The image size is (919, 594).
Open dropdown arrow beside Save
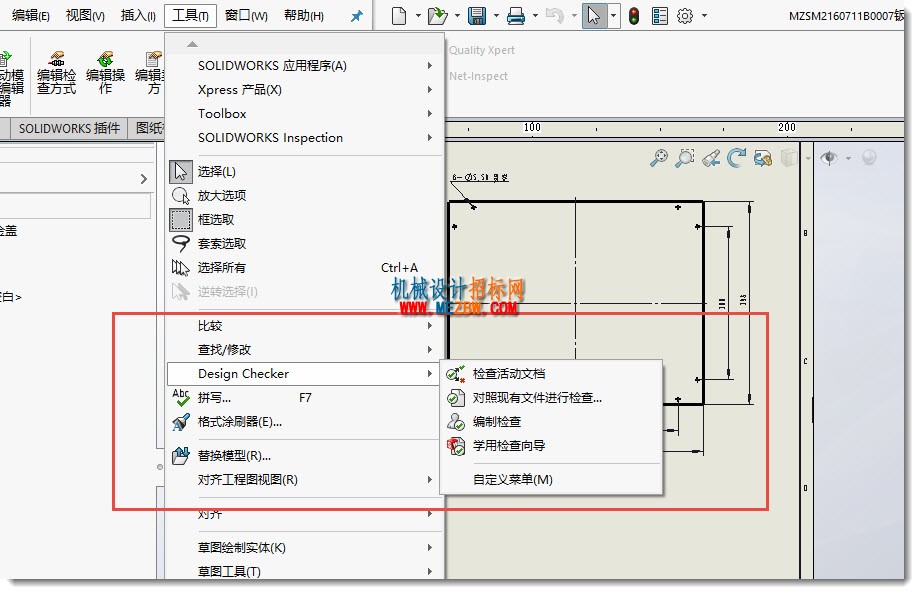tap(496, 16)
